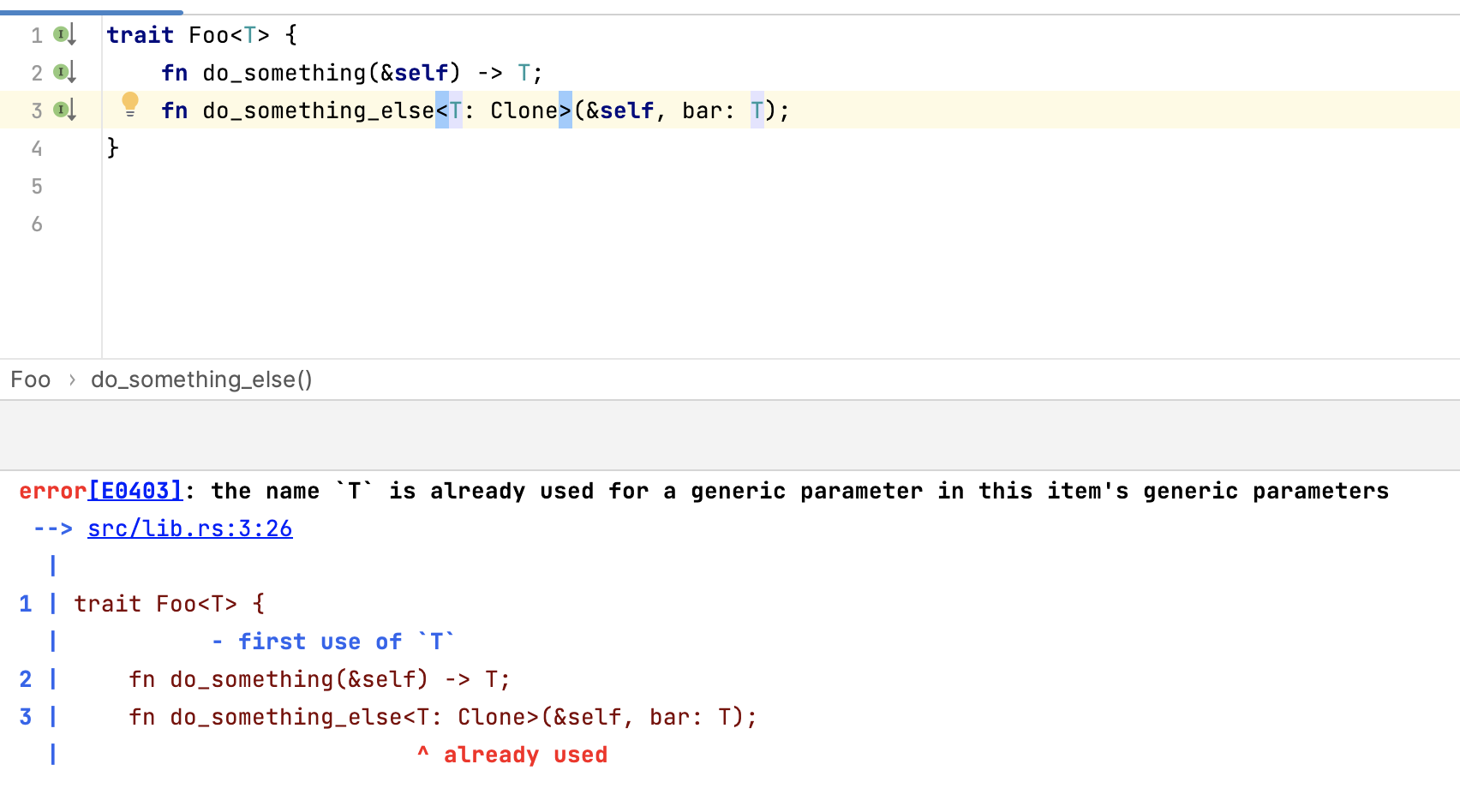The height and width of the screenshot is (812, 1460).
Task: Click the down arrow gutter icon on line 2
Action: click(72, 74)
